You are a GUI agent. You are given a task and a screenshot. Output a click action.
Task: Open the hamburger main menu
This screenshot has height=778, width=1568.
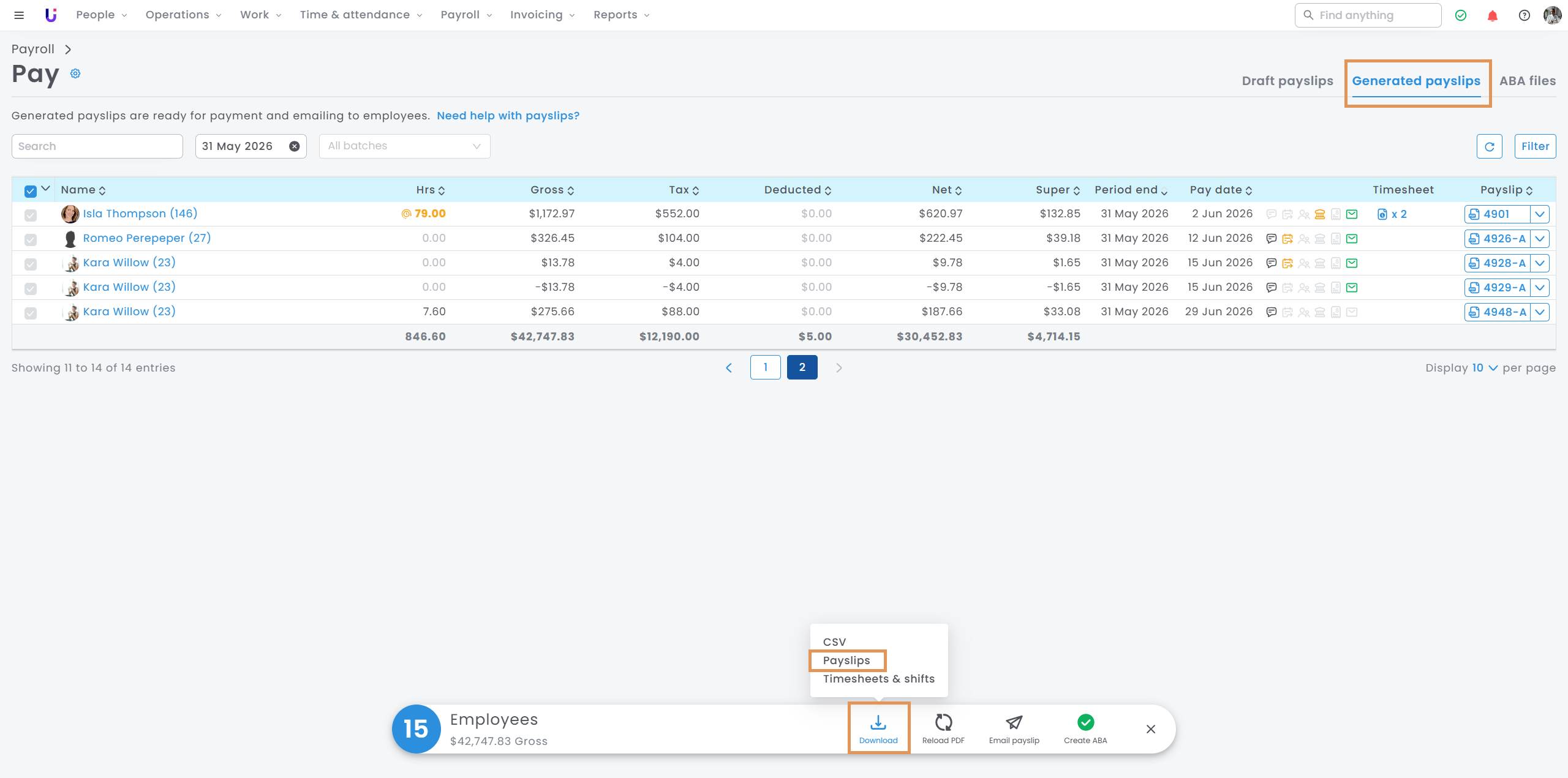(19, 15)
